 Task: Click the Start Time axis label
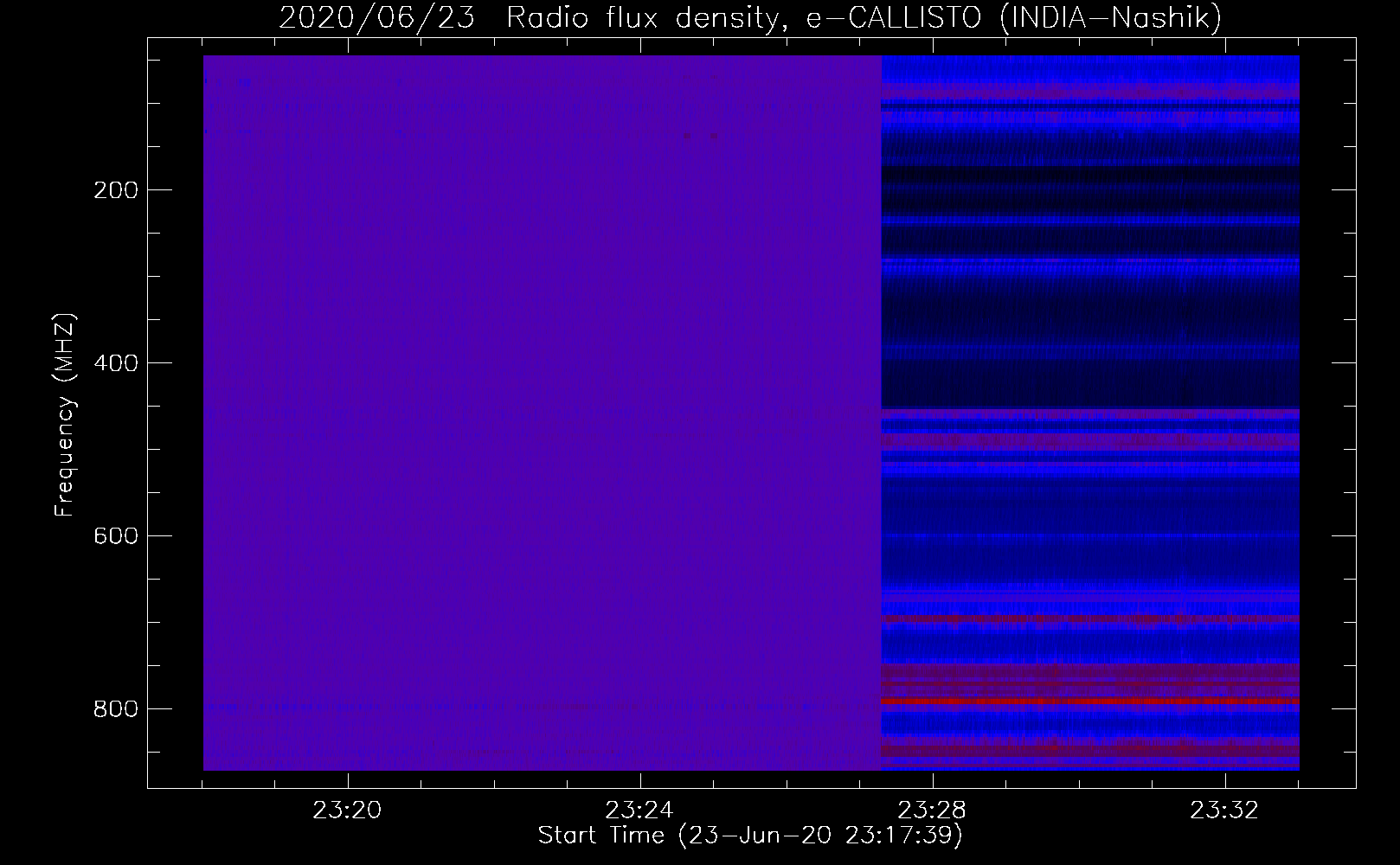(750, 836)
